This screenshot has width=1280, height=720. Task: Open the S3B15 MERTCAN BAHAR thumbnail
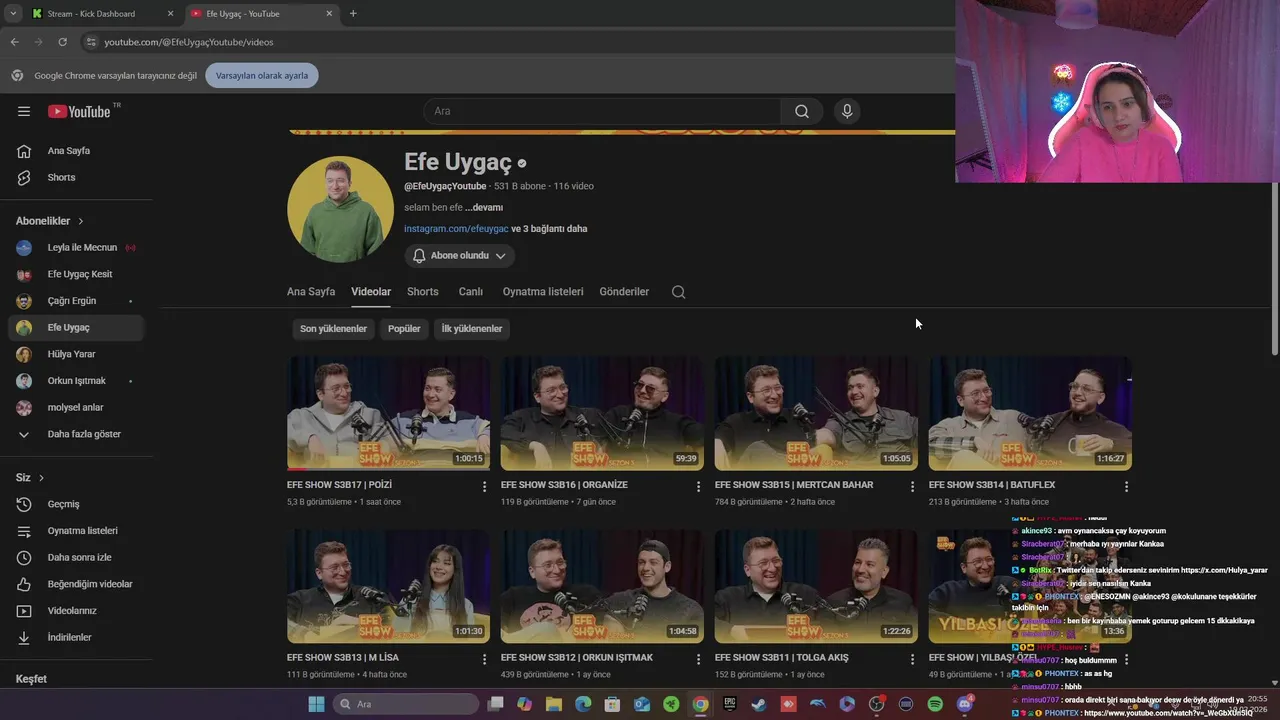tap(816, 413)
